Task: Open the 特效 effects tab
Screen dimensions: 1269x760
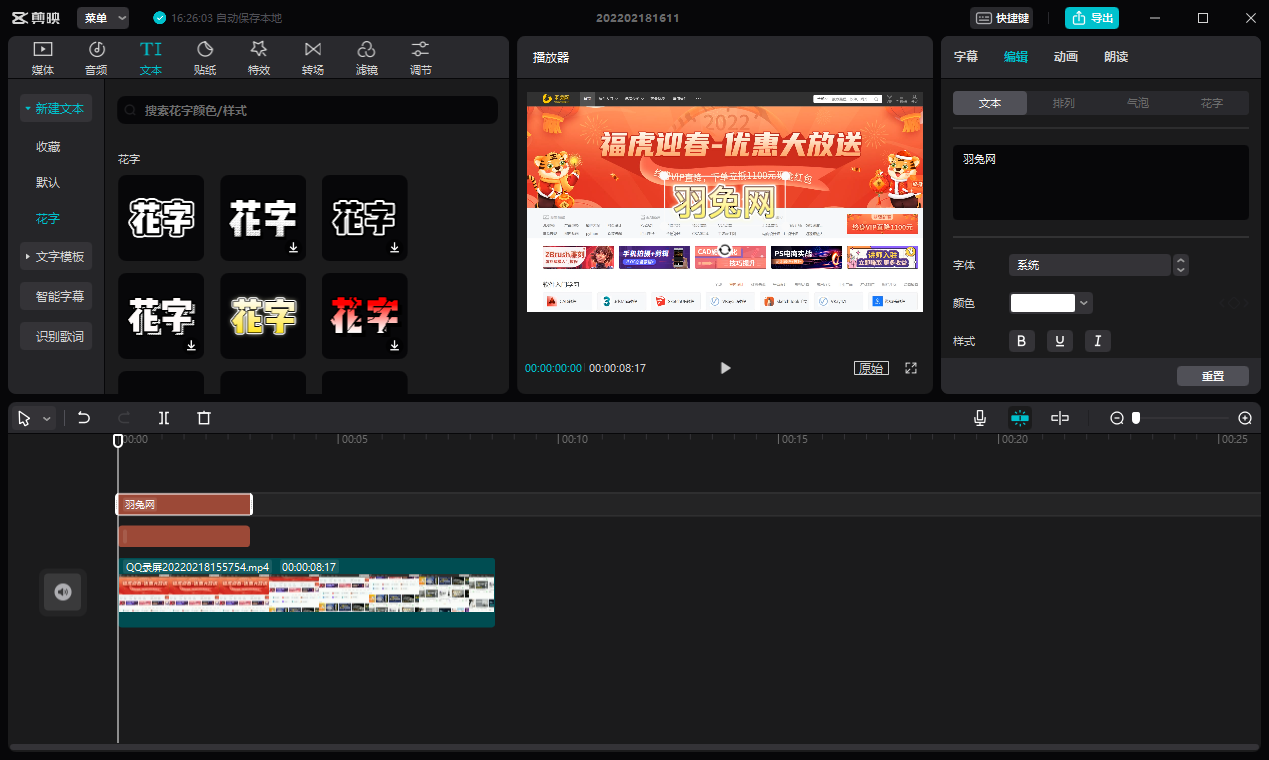Action: [x=259, y=58]
